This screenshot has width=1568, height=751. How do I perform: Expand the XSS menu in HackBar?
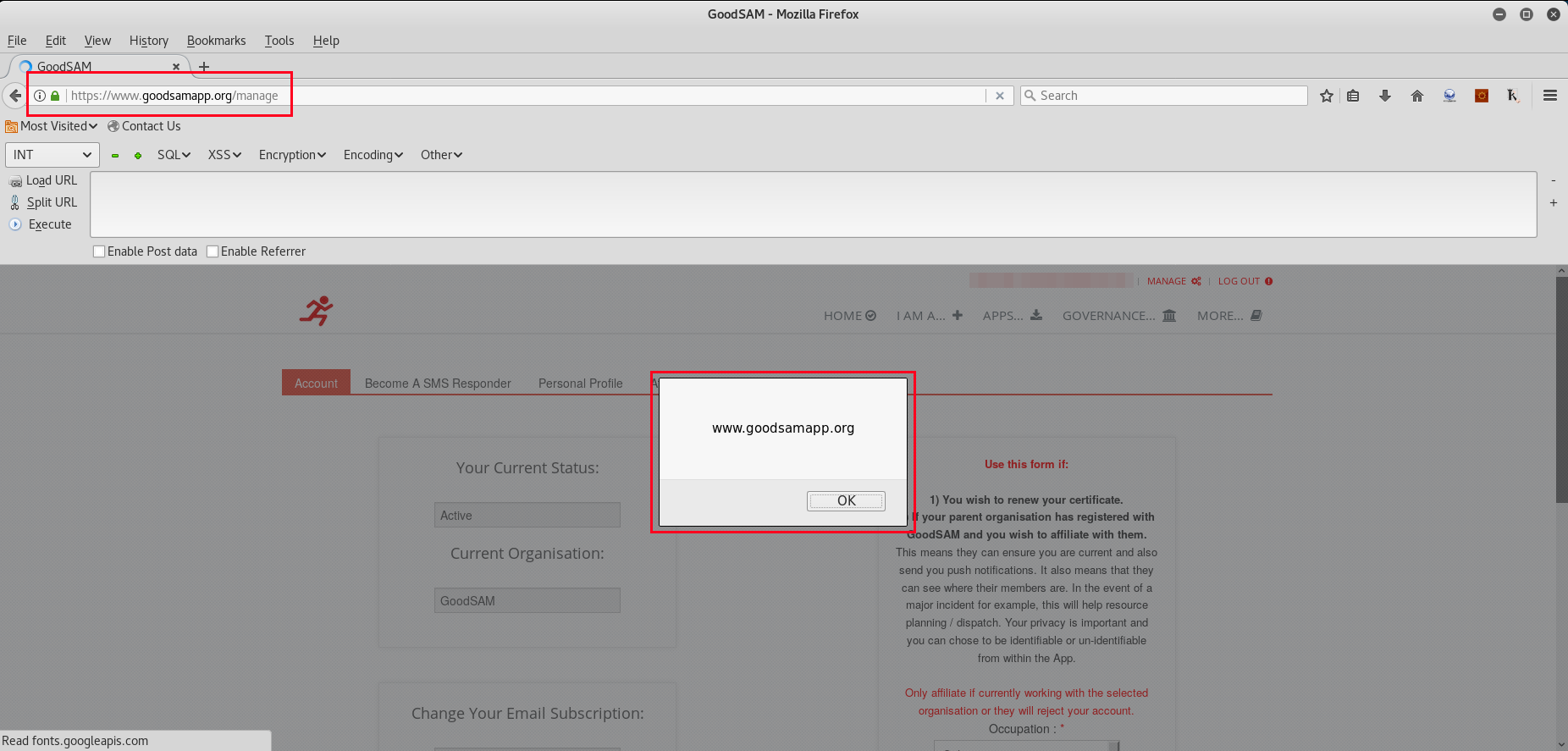[x=224, y=155]
